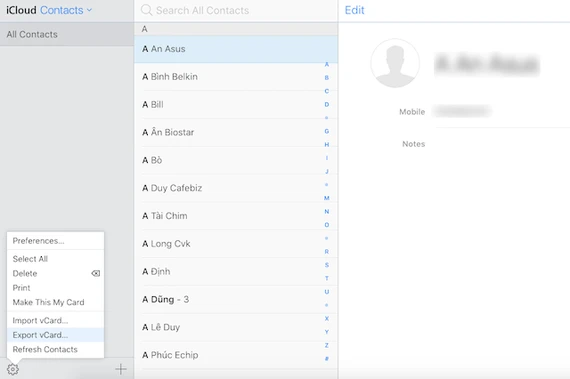Select contact A Bill

[x=236, y=105]
